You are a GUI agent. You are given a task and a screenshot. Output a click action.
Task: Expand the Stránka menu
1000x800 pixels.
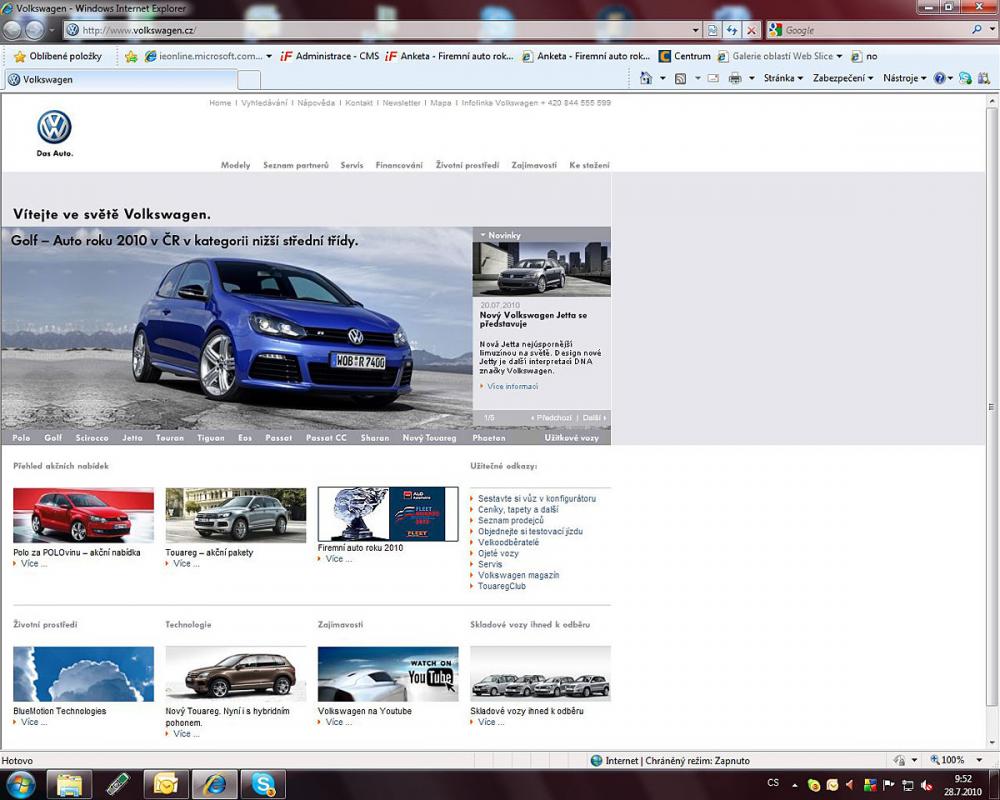coord(783,78)
